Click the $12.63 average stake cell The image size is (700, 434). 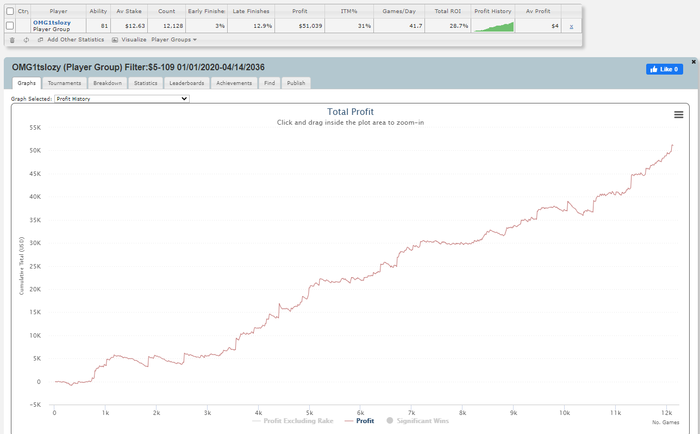129,26
